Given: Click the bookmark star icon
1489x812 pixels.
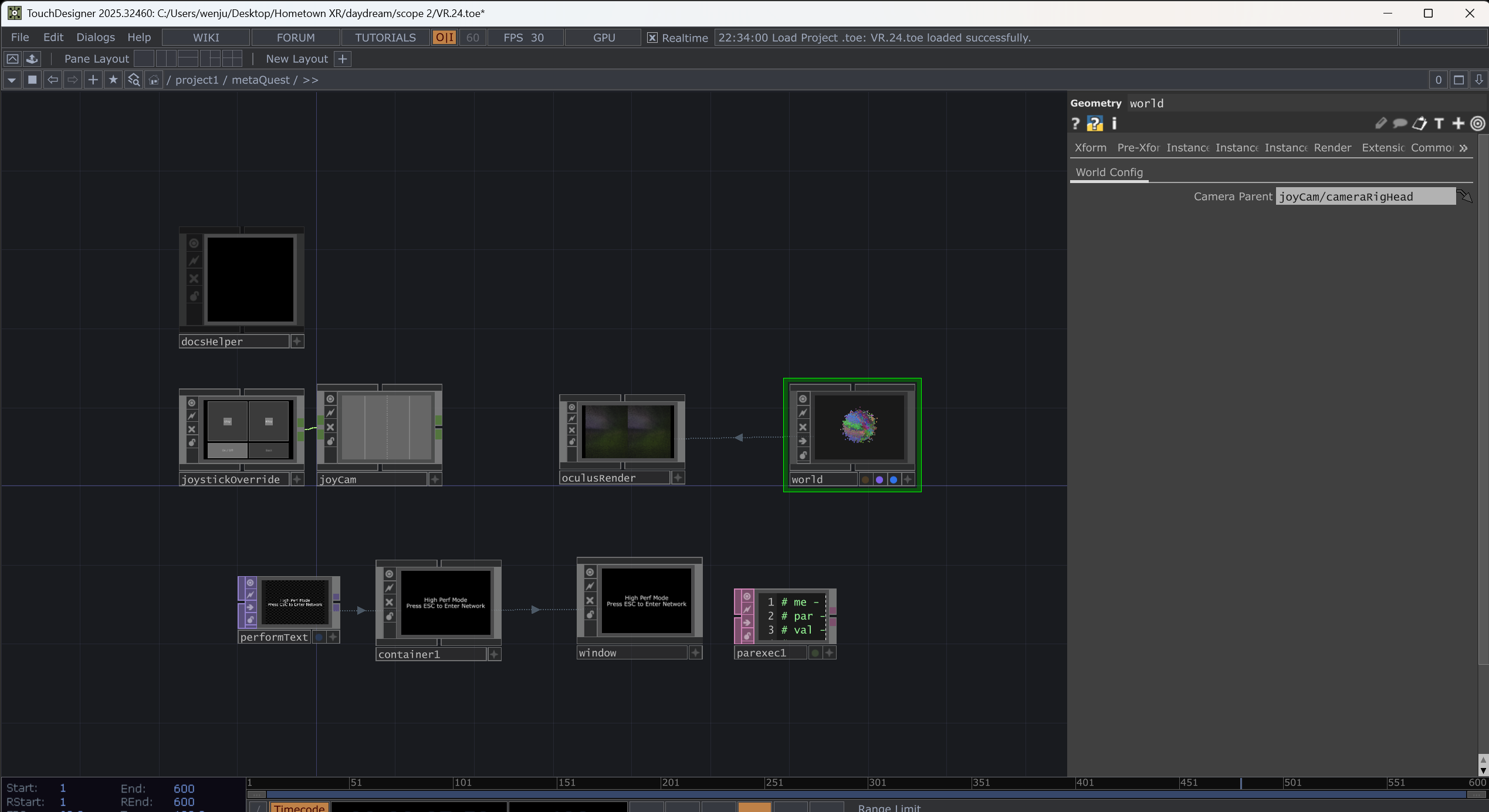Looking at the screenshot, I should click(x=113, y=80).
